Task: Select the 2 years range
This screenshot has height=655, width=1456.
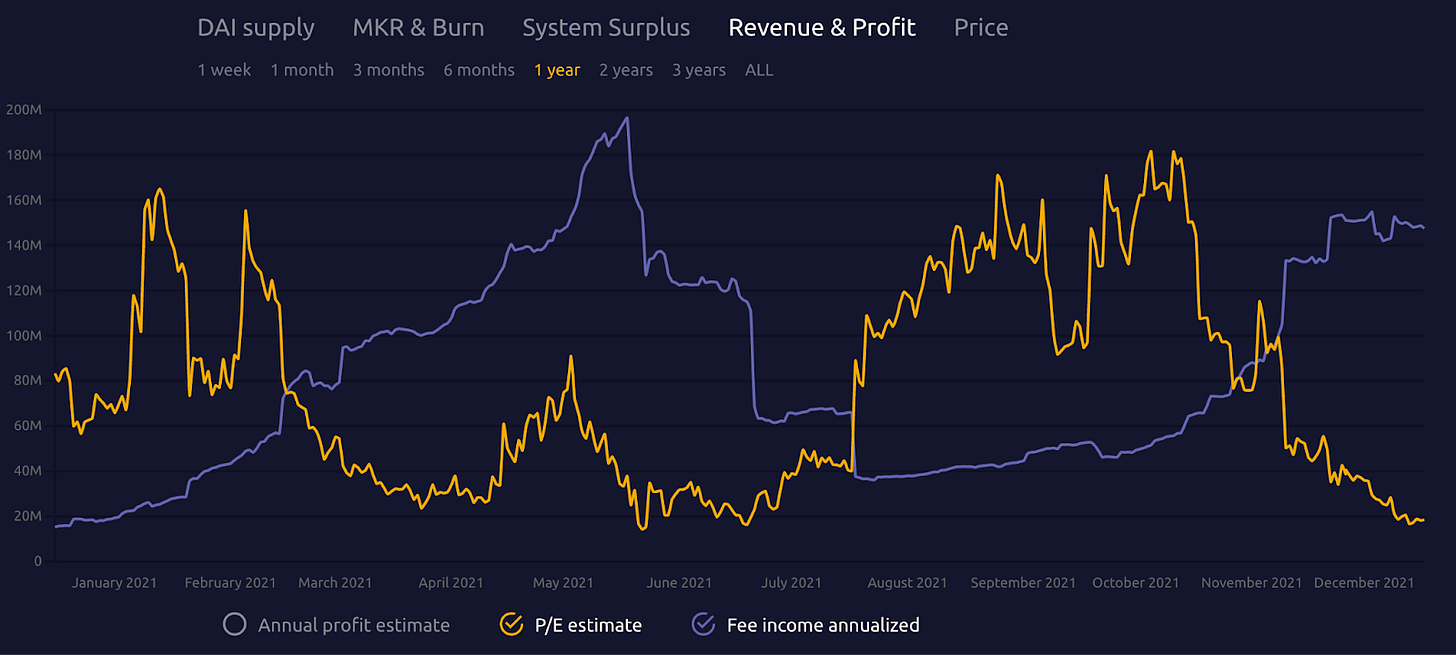Action: 626,70
